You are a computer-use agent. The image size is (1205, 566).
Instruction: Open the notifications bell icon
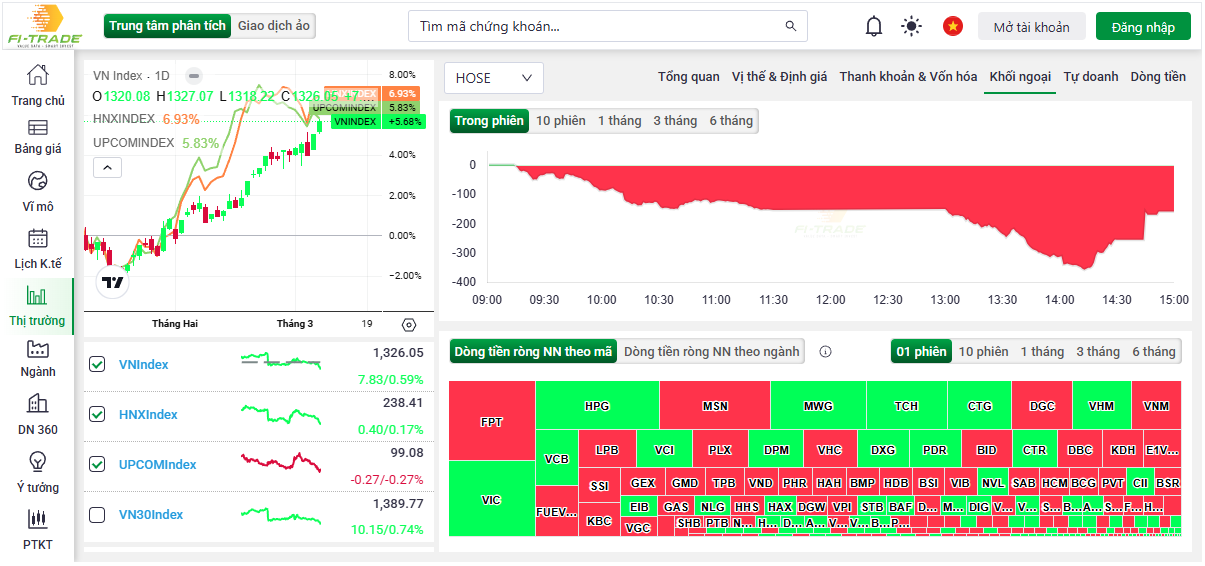click(x=874, y=27)
